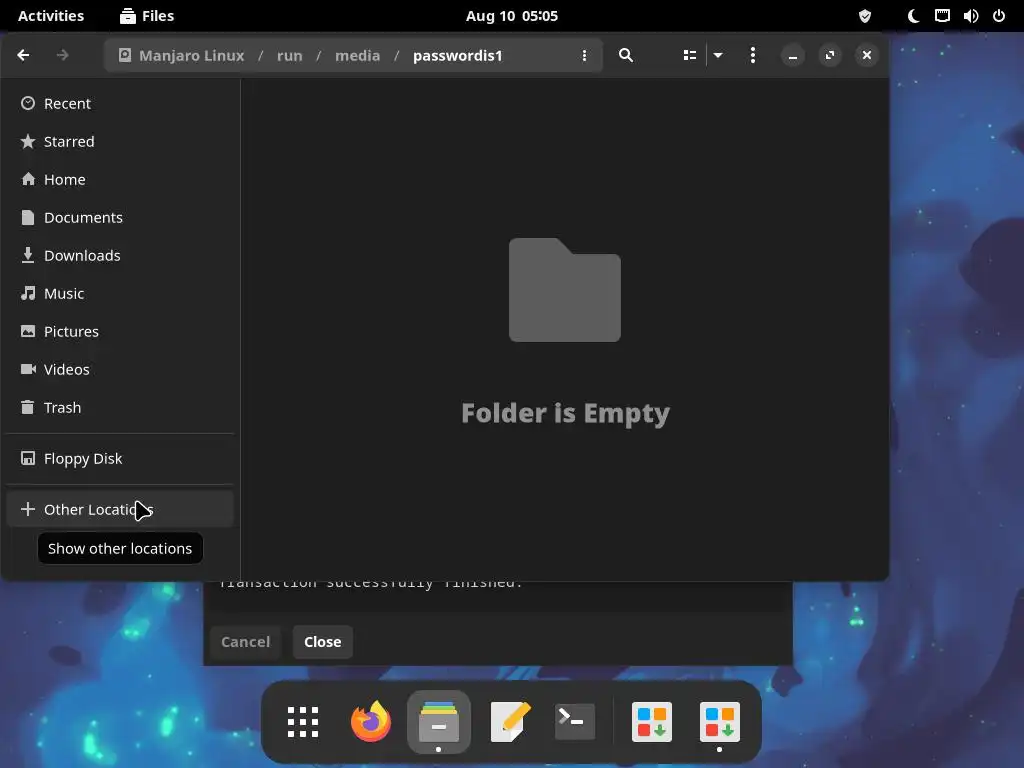
Task: Click the volume speaker icon
Action: click(970, 16)
